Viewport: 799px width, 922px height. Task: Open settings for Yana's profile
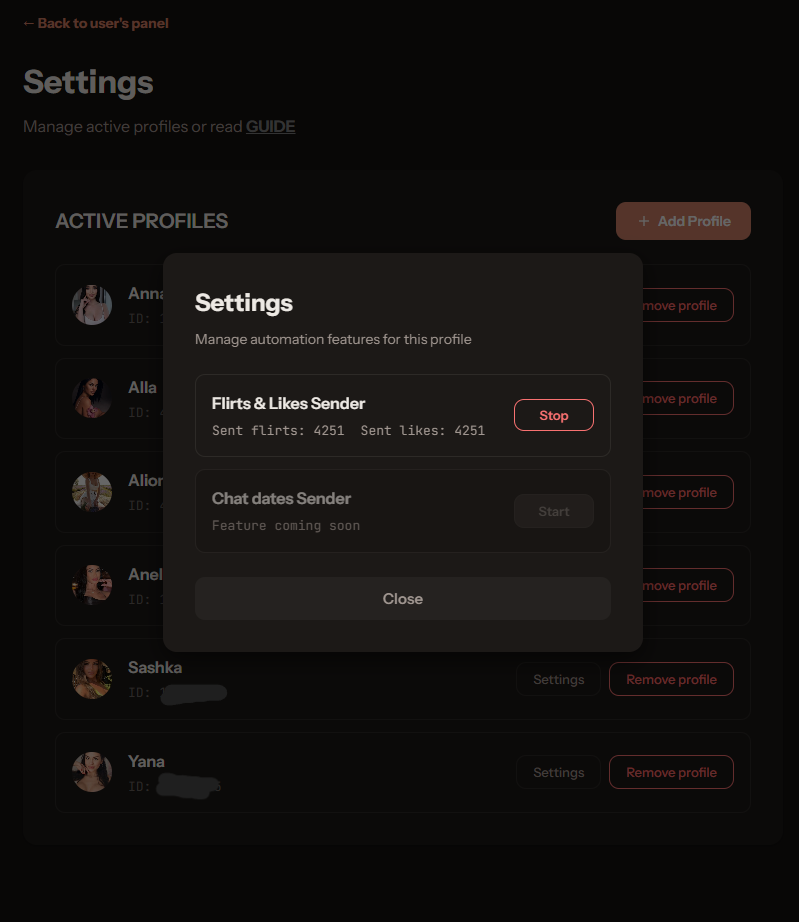[558, 772]
